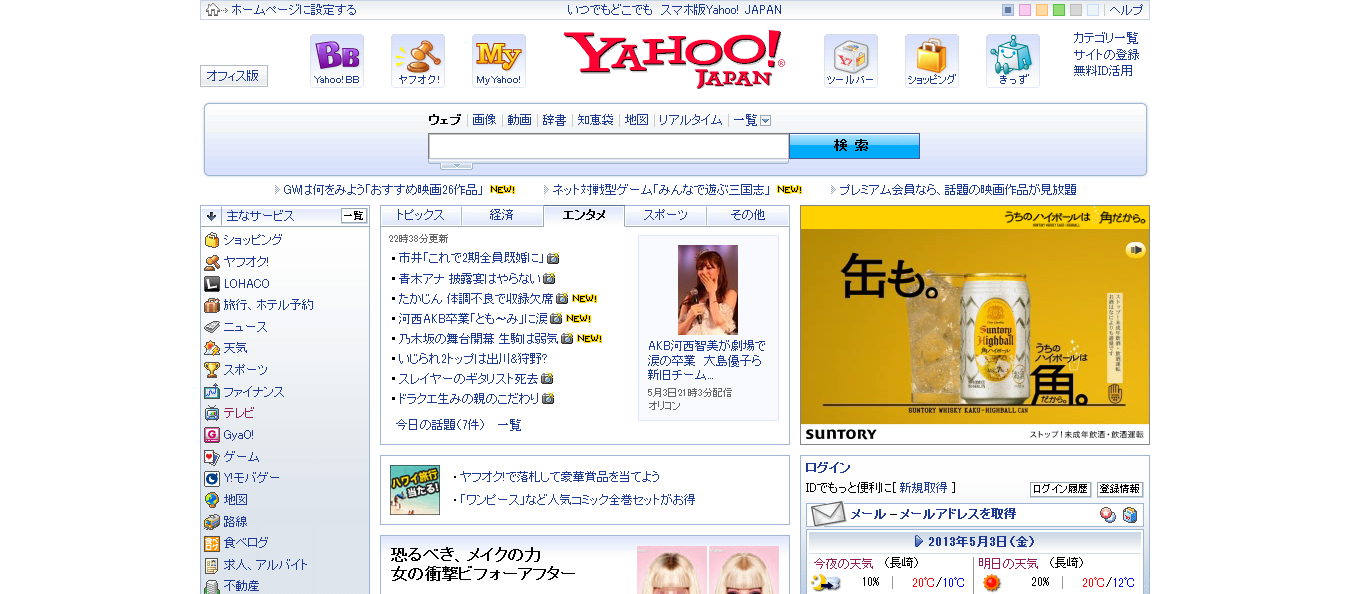Click the ログイン履歴 button
Viewport: 1349px width, 594px height.
[1060, 489]
